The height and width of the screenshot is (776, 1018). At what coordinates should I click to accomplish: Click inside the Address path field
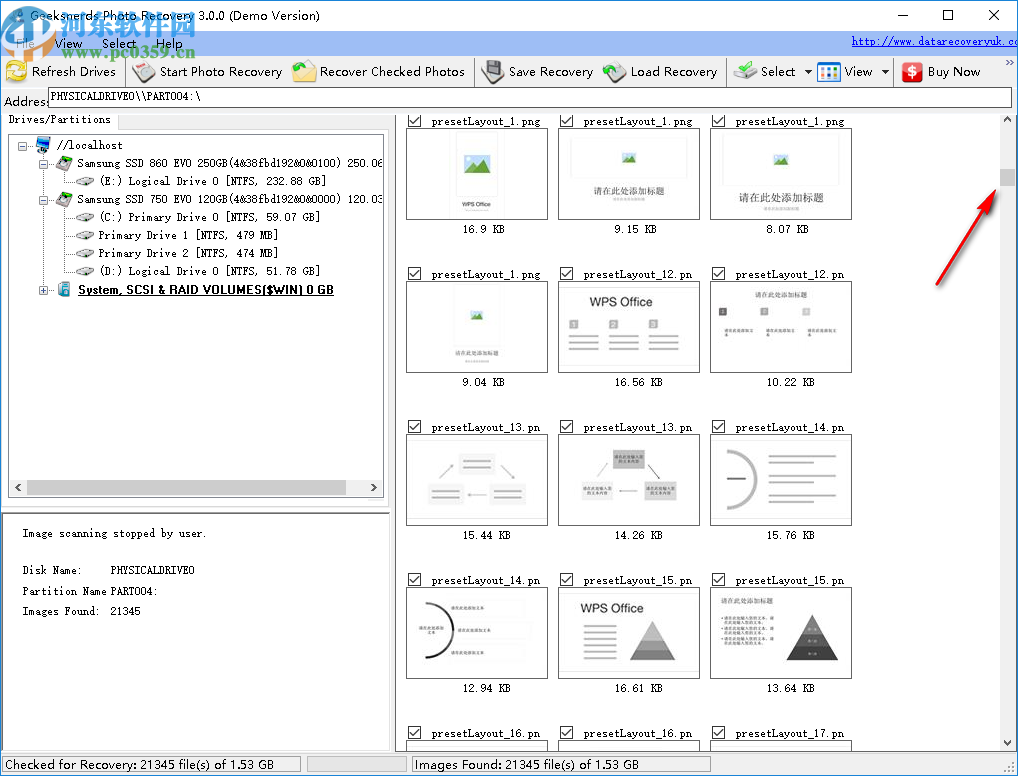point(529,96)
